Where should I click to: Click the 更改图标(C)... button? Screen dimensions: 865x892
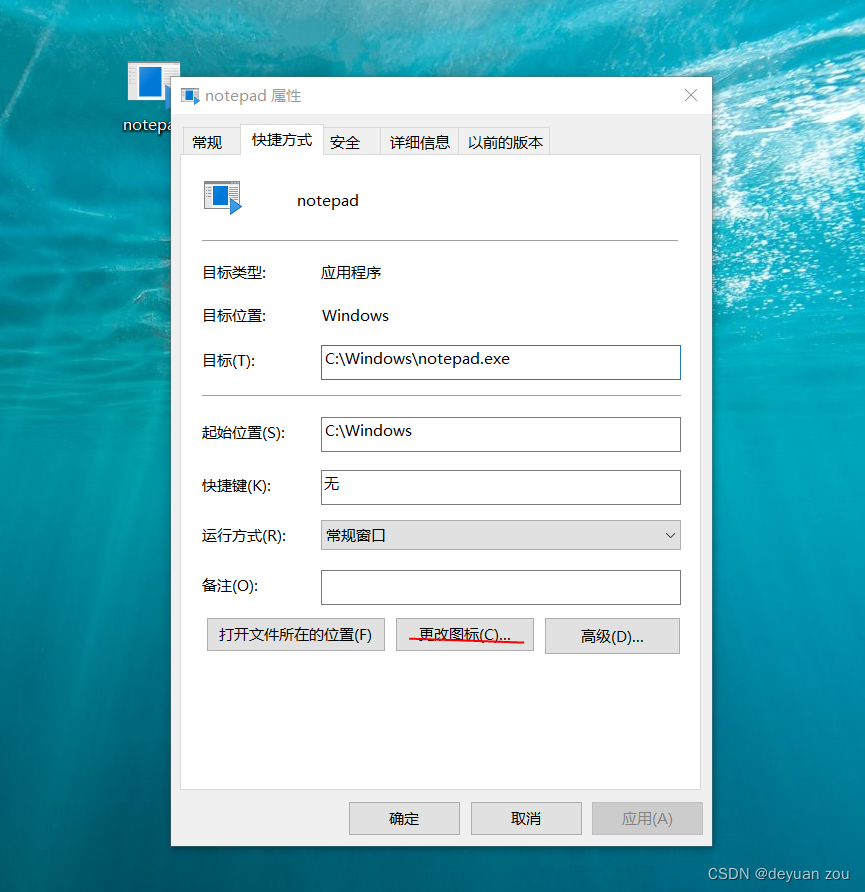pyautogui.click(x=465, y=635)
